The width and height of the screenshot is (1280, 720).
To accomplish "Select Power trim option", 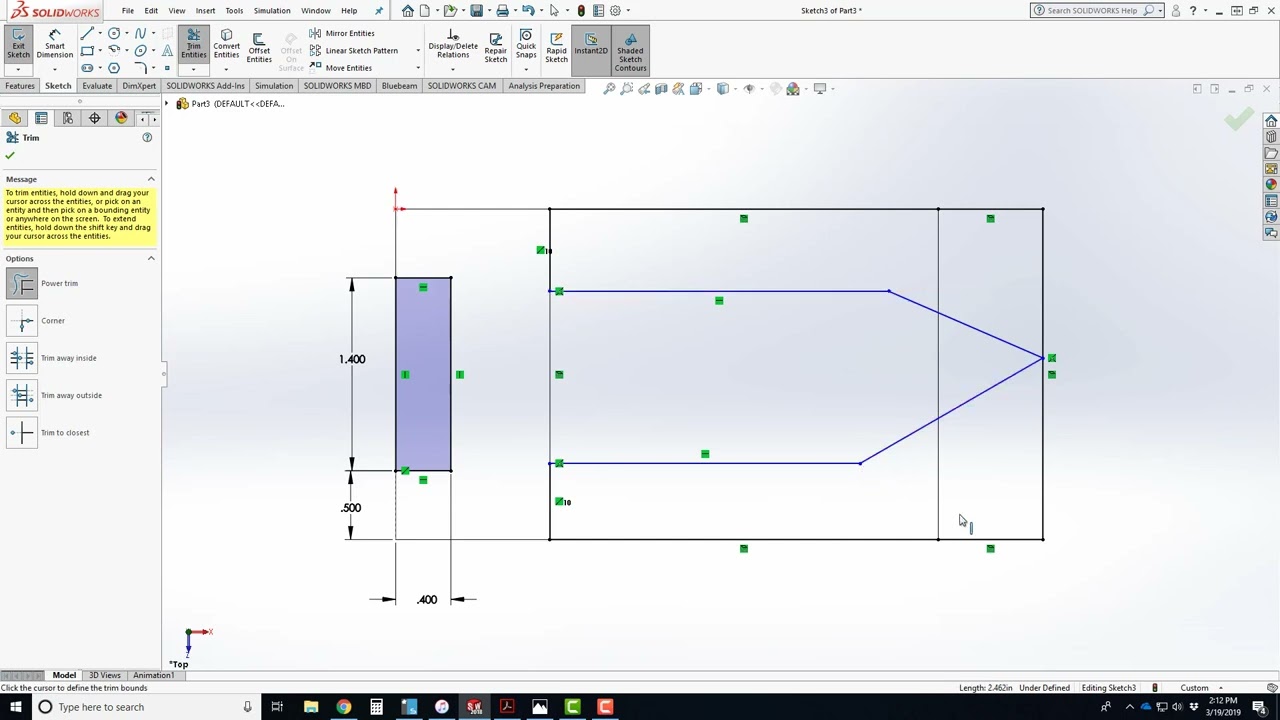I will click(22, 284).
